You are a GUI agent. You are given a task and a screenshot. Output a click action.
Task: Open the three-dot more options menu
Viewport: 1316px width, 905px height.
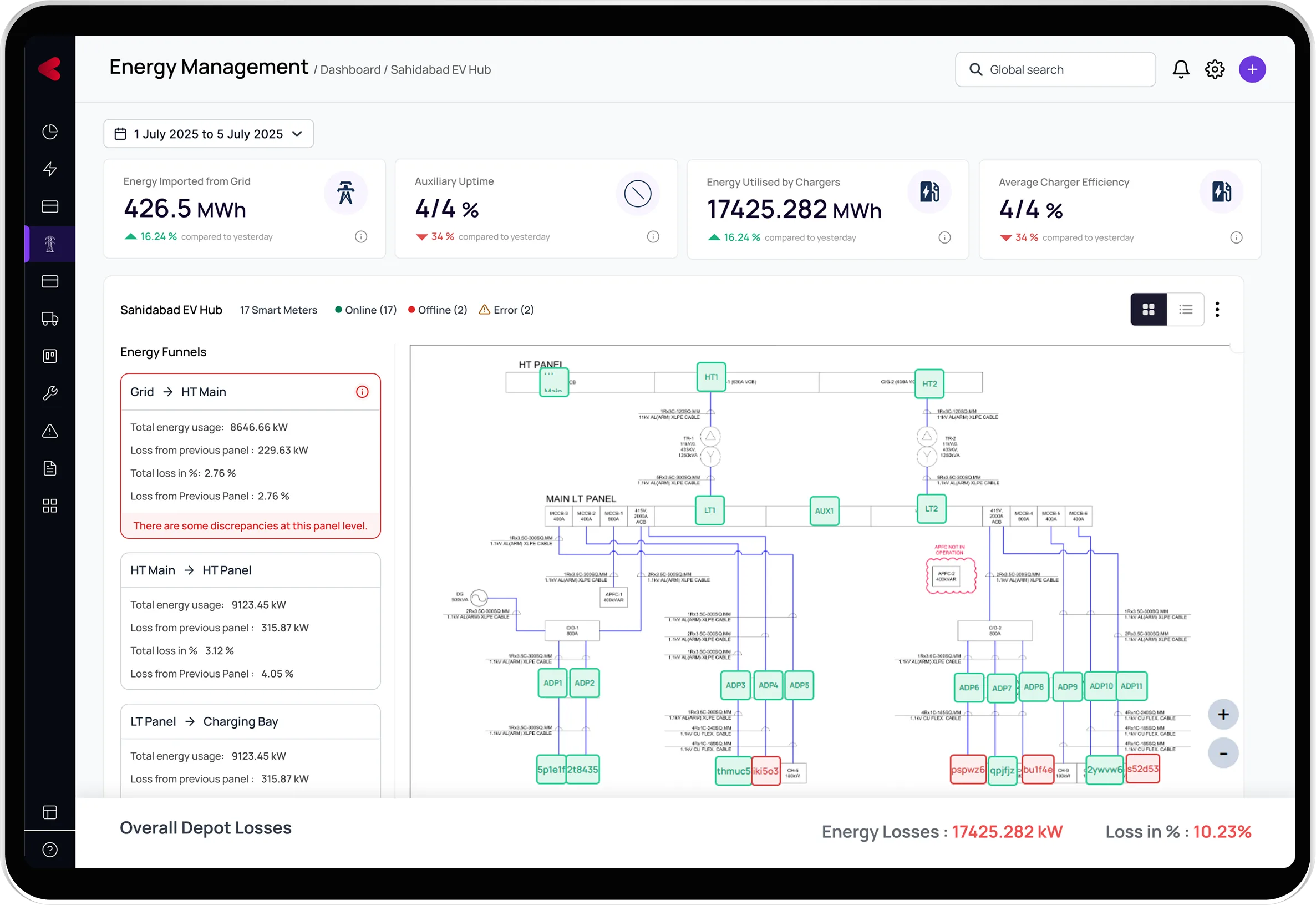point(1217,310)
